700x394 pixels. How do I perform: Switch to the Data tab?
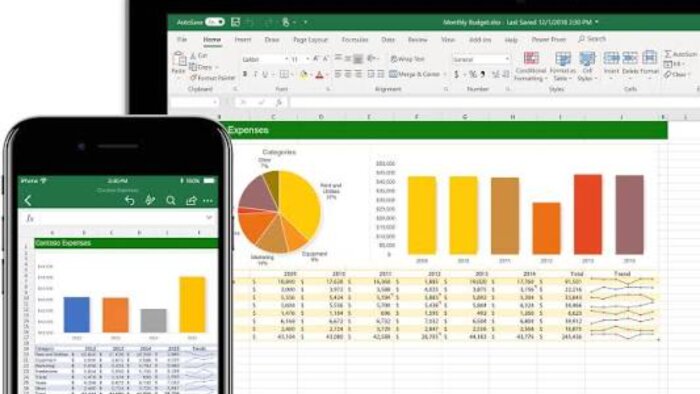coord(388,40)
